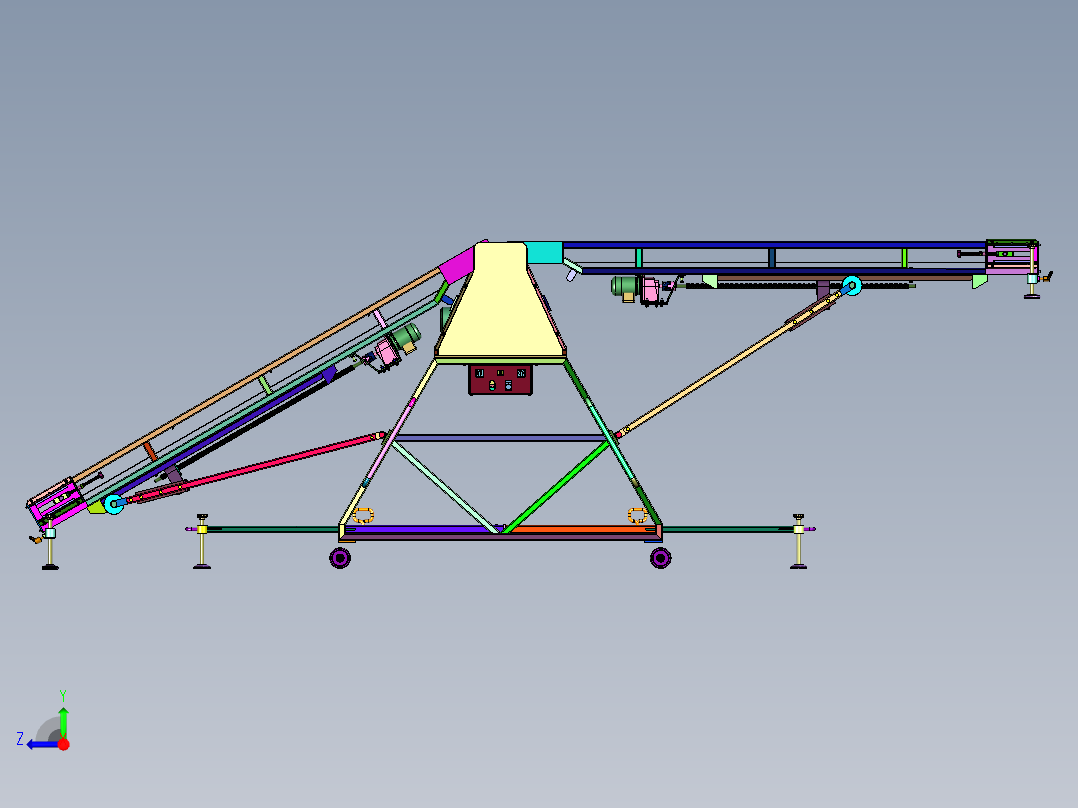
Task: Select the magenta block atop inclined conveyor
Action: pyautogui.click(x=457, y=265)
